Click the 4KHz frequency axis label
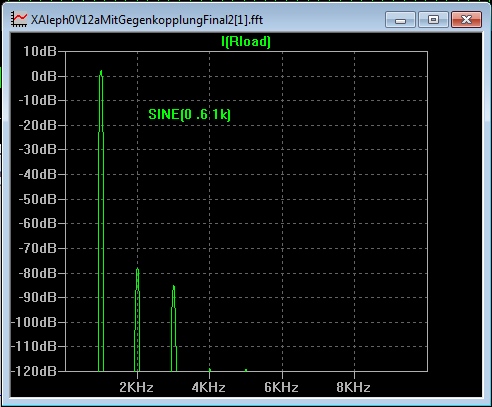This screenshot has height=407, width=492. point(209,388)
